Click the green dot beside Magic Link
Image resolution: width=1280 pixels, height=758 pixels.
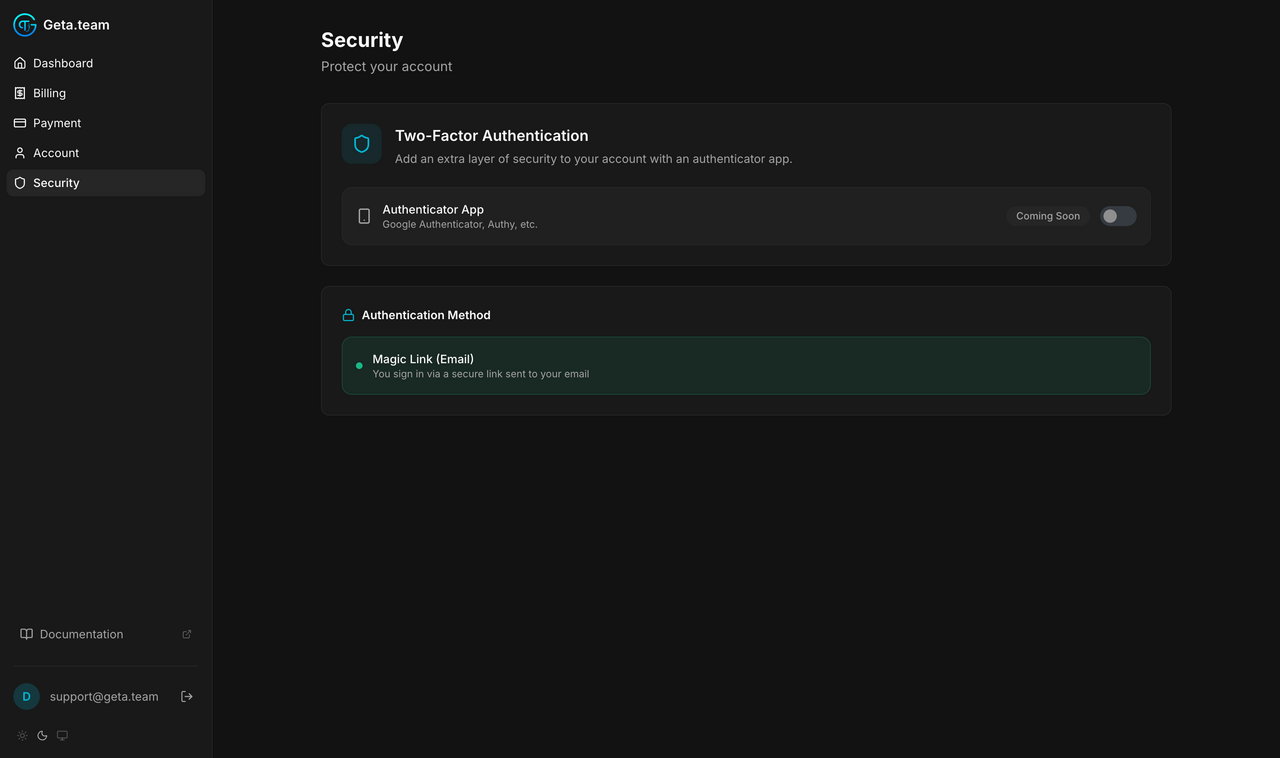pos(359,366)
